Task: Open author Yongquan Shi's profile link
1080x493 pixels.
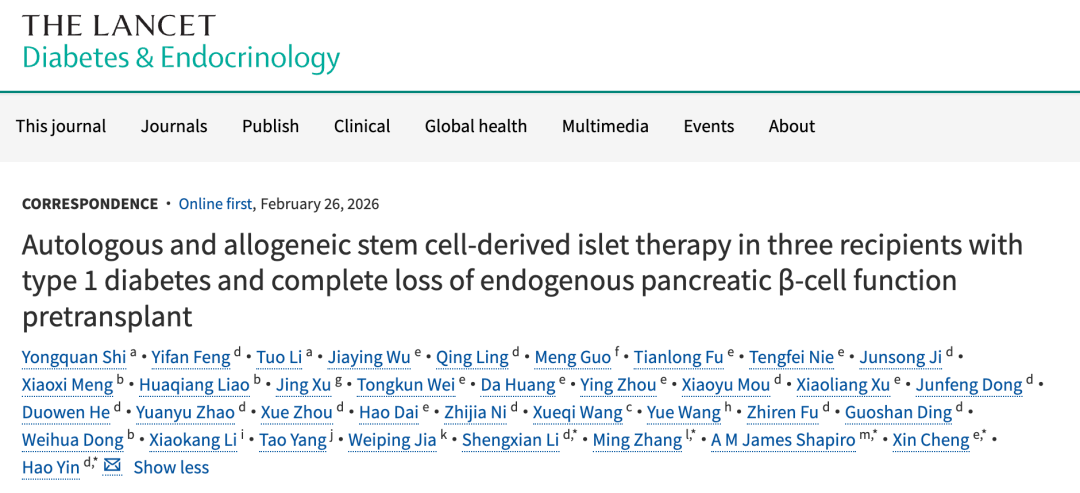Action: point(74,357)
